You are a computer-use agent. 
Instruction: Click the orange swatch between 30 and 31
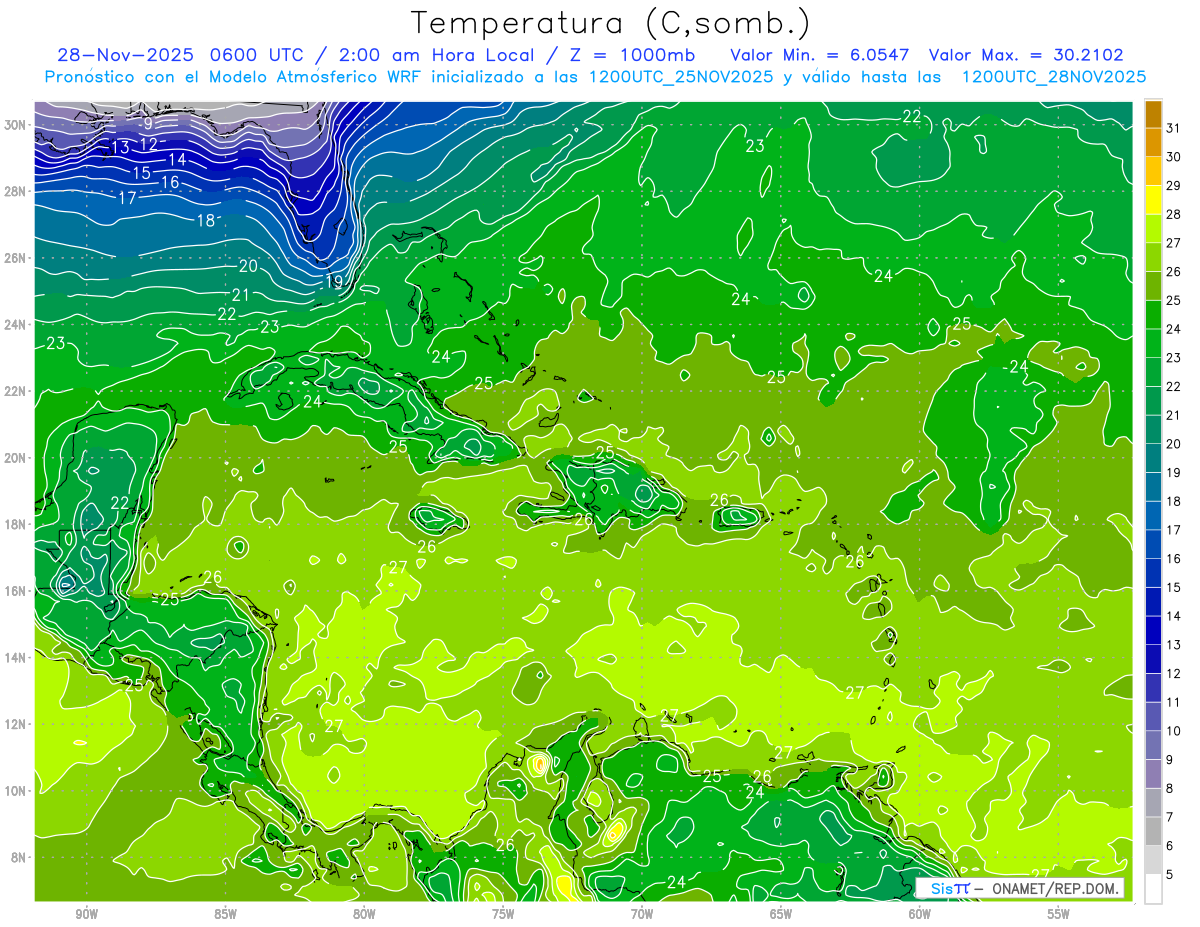(x=1153, y=143)
